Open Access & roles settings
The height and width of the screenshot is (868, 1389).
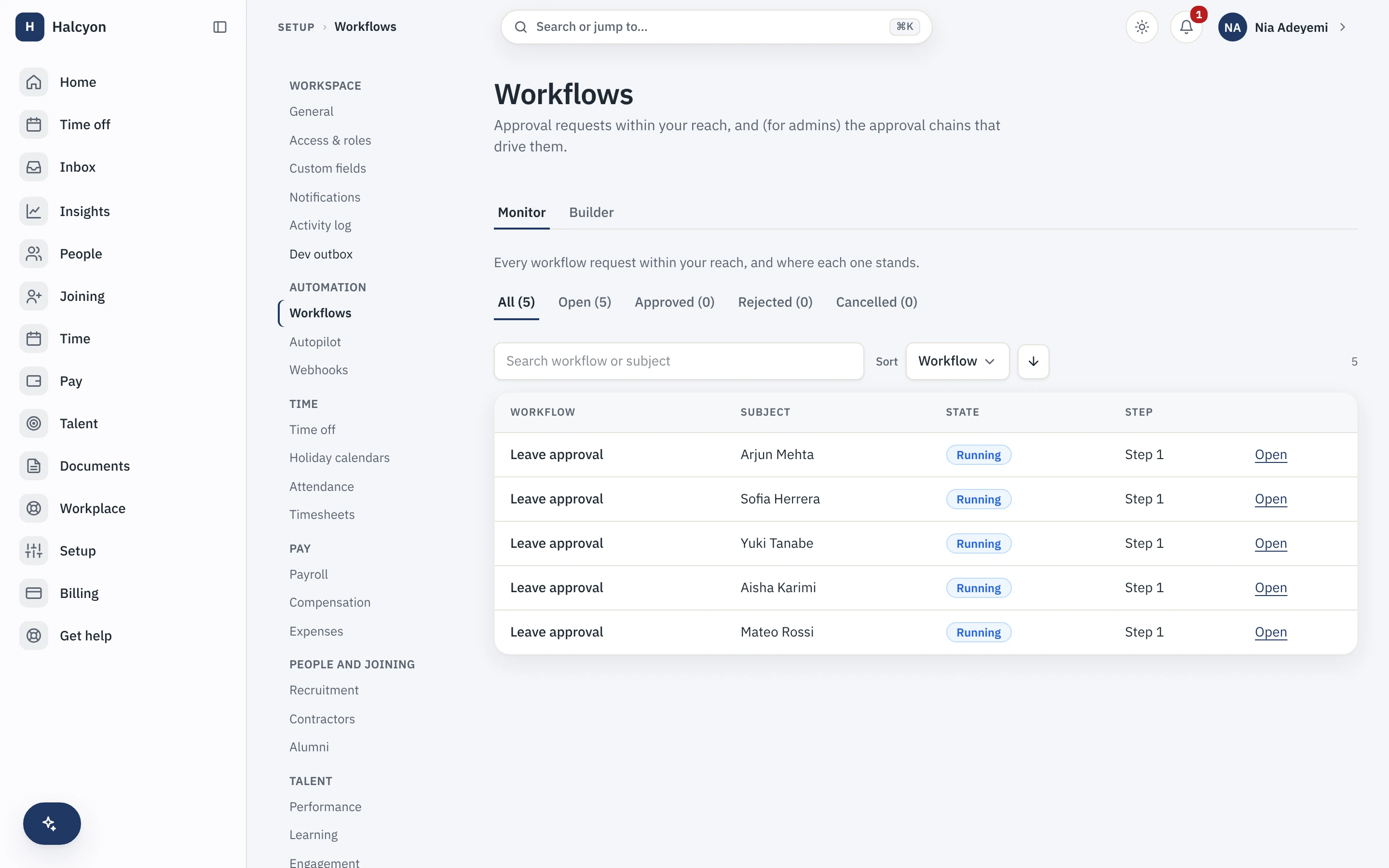point(330,141)
